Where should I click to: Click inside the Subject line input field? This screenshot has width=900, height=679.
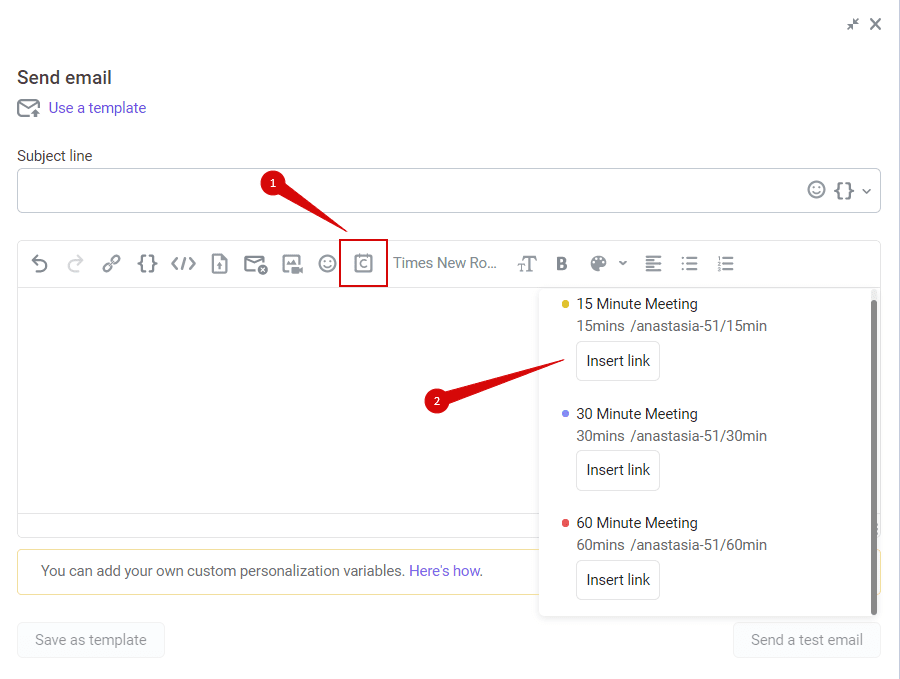coord(400,190)
